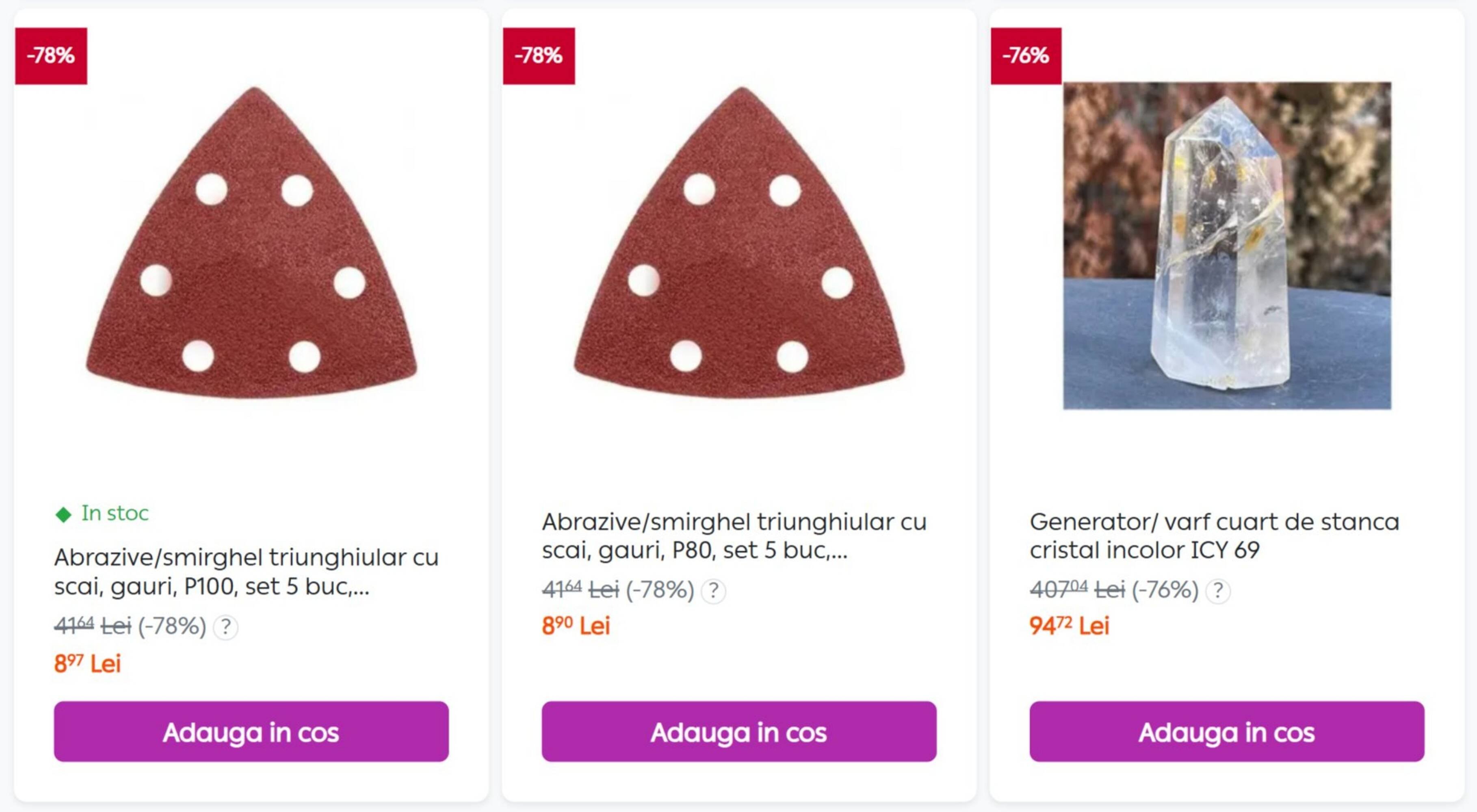Viewport: 1477px width, 812px height.
Task: Click the -78% badge on P100 sandpaper
Action: [x=51, y=56]
